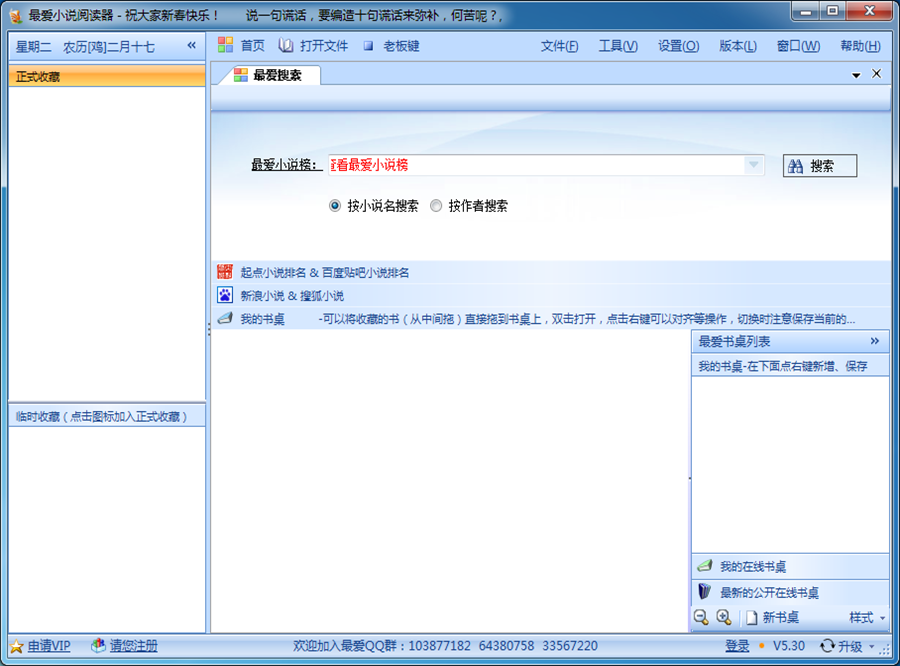Click 老板键 toolbar label

(401, 46)
